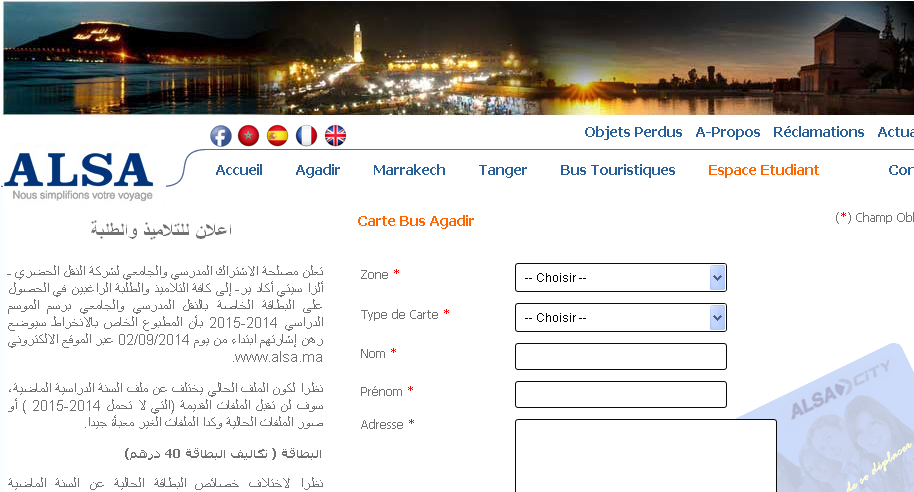Click the Nous simplifions votre voyage tagline

click(82, 195)
